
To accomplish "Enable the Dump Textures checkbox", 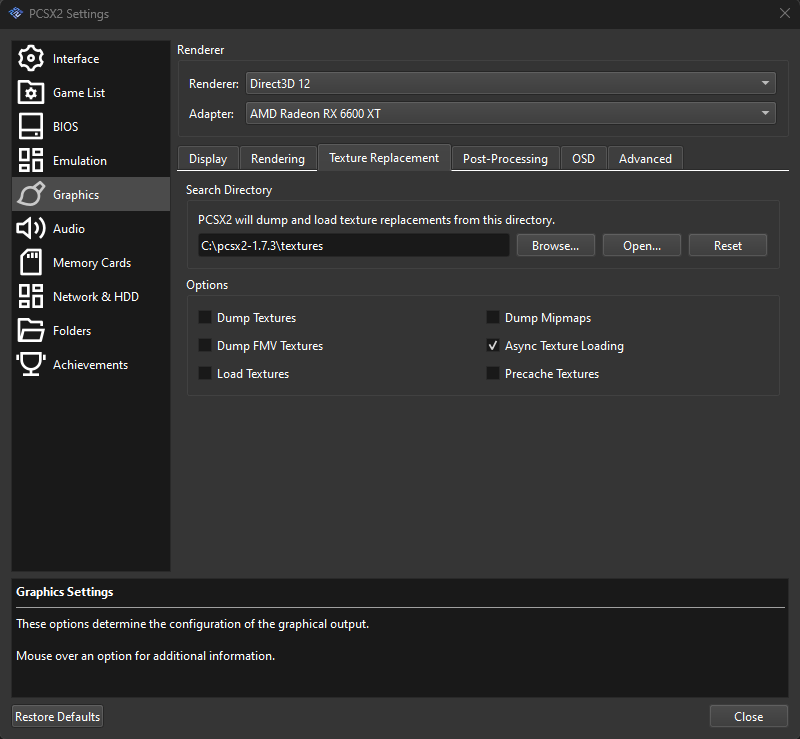I will point(205,317).
